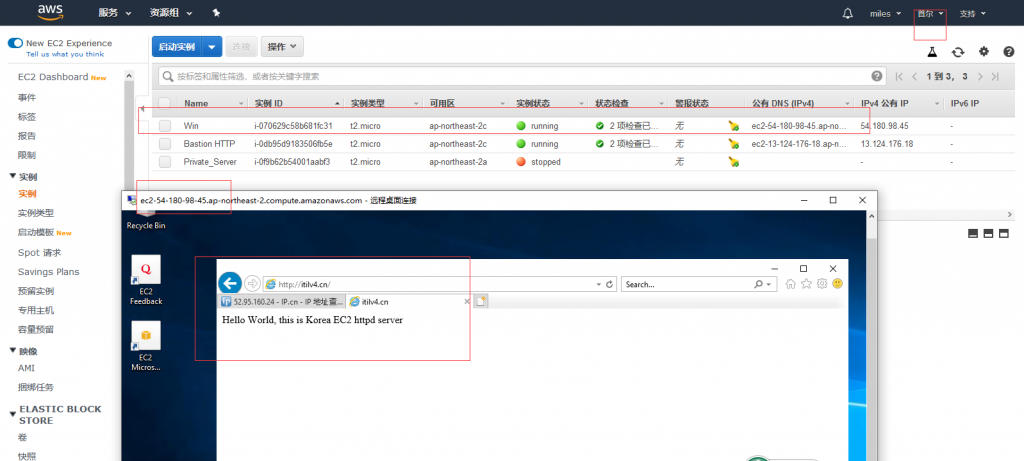Open the 首尔 region dropdown
This screenshot has height=461, width=1024.
coord(931,13)
